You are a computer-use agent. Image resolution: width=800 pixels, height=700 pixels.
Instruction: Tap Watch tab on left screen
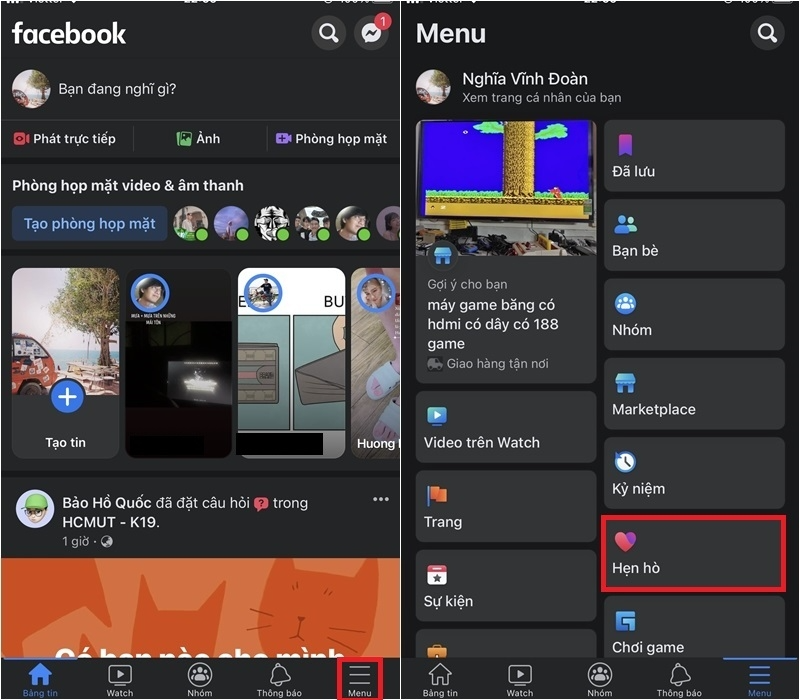tap(120, 680)
